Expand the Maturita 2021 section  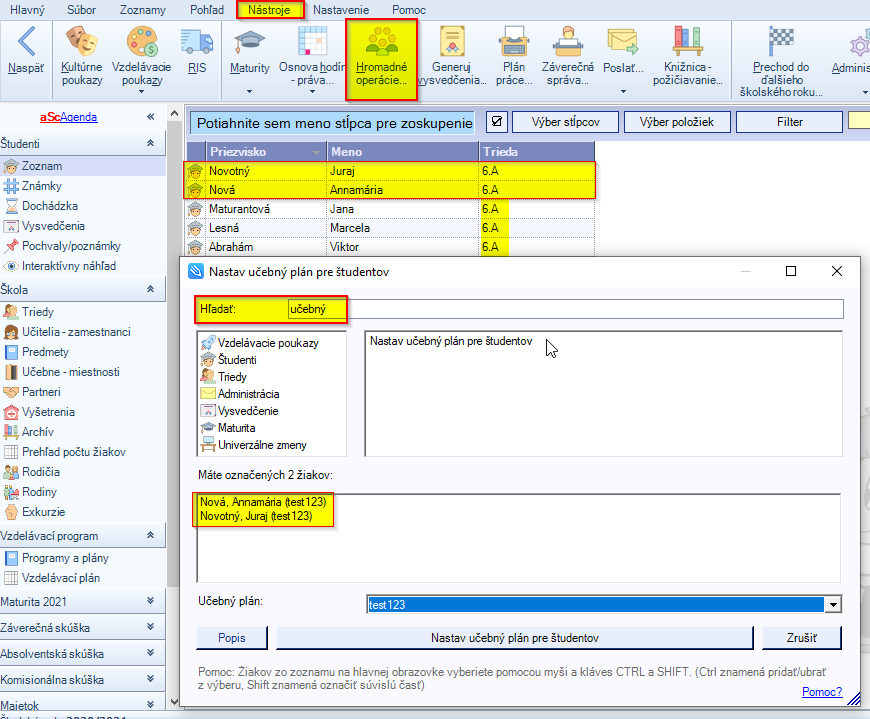coord(150,601)
